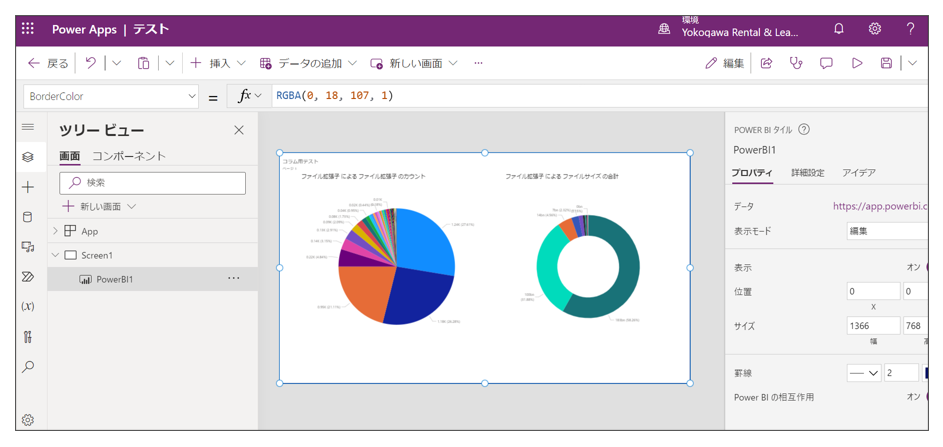Open the media sidebar icon

point(28,247)
